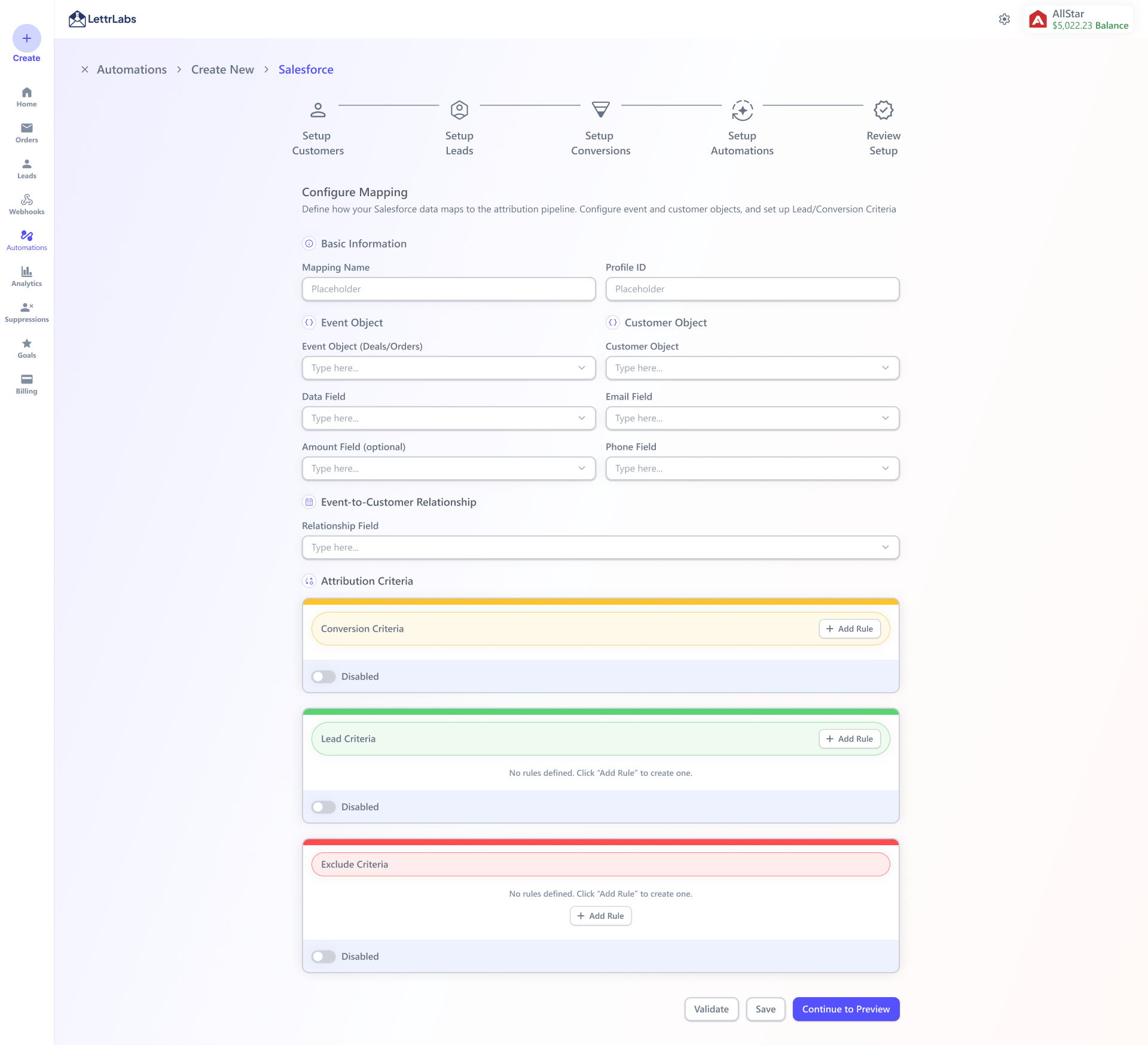
Task: Go to Create New breadcrumb
Action: tap(222, 69)
